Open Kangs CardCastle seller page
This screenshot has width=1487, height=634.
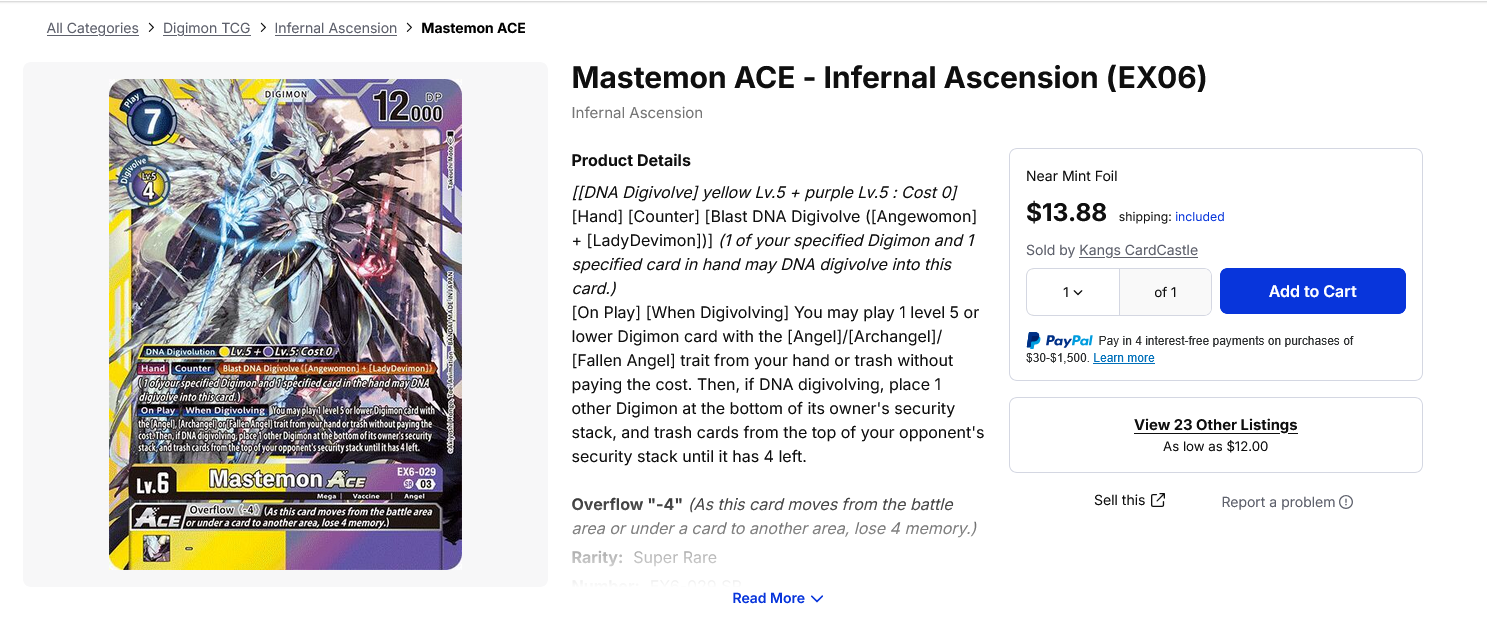click(x=1138, y=250)
